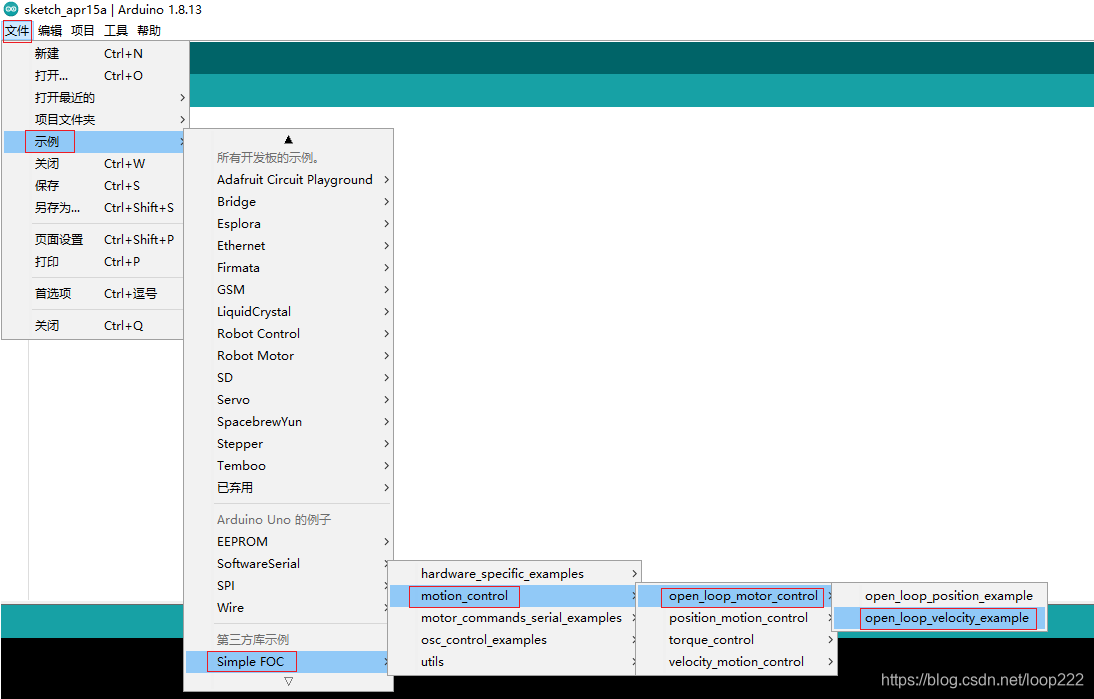Select open_loop_motor_control entry
The image size is (1094, 699).
(737, 596)
